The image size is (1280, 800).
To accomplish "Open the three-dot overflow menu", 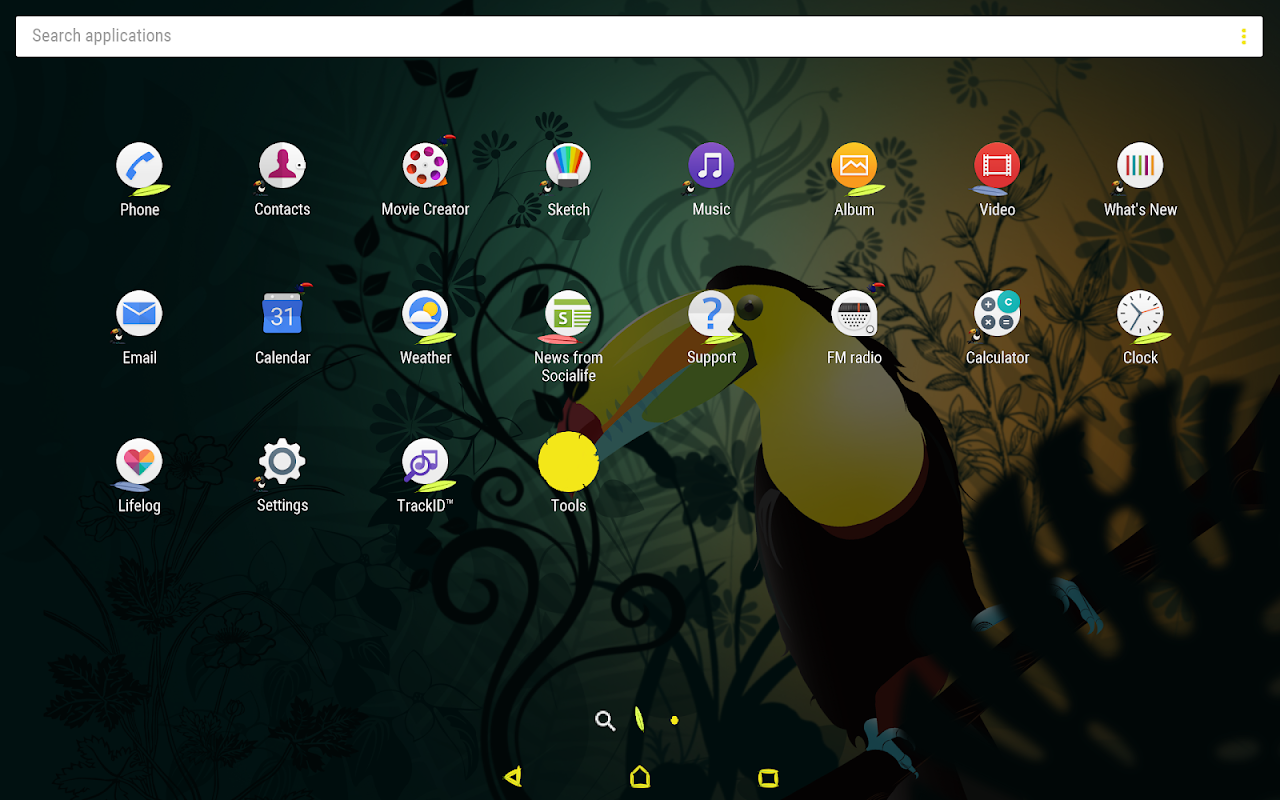I will coord(1243,36).
